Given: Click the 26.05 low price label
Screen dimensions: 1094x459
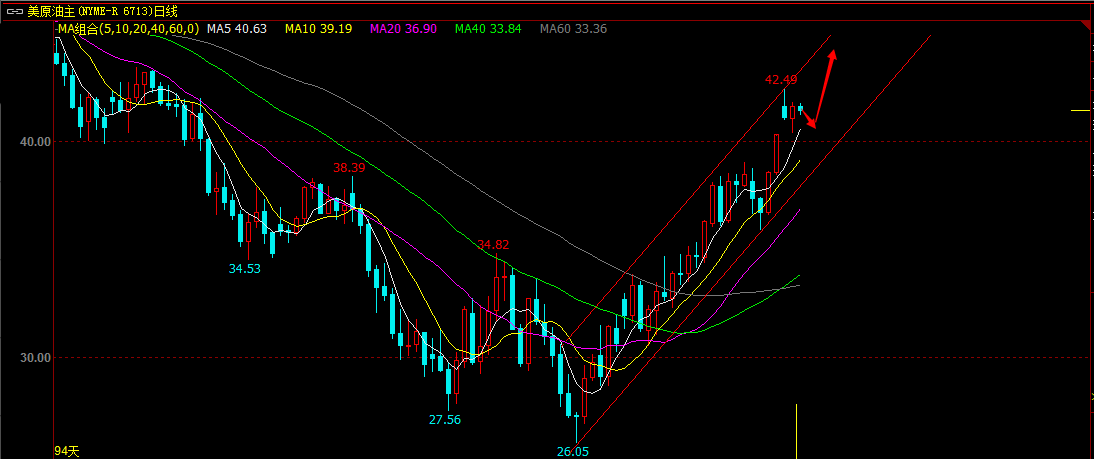Looking at the screenshot, I should tap(573, 451).
